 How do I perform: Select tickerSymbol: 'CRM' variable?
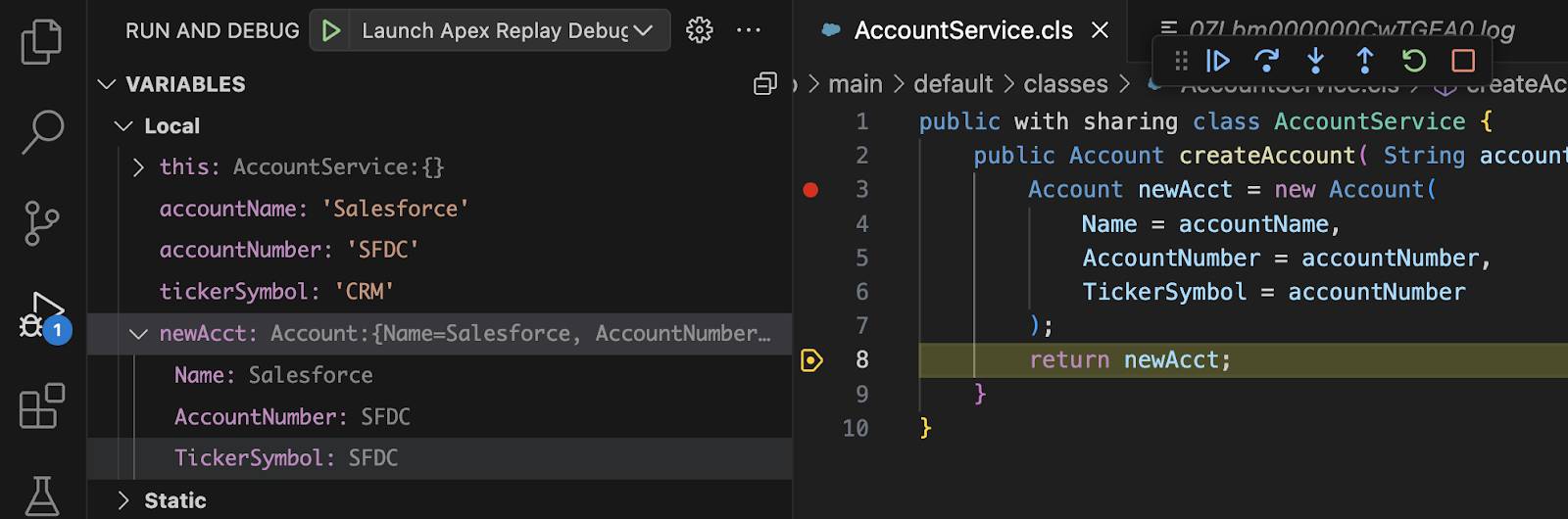[276, 292]
